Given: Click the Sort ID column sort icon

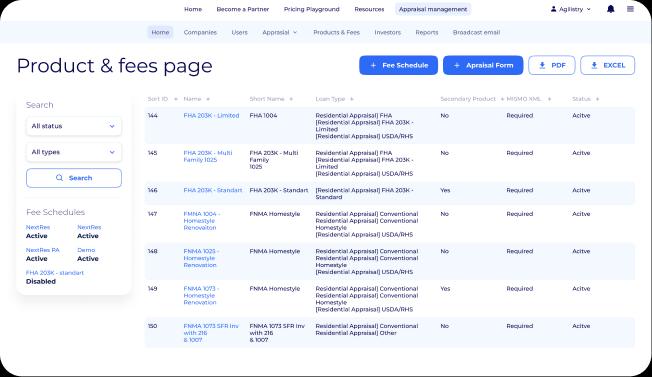Looking at the screenshot, I should click(175, 99).
